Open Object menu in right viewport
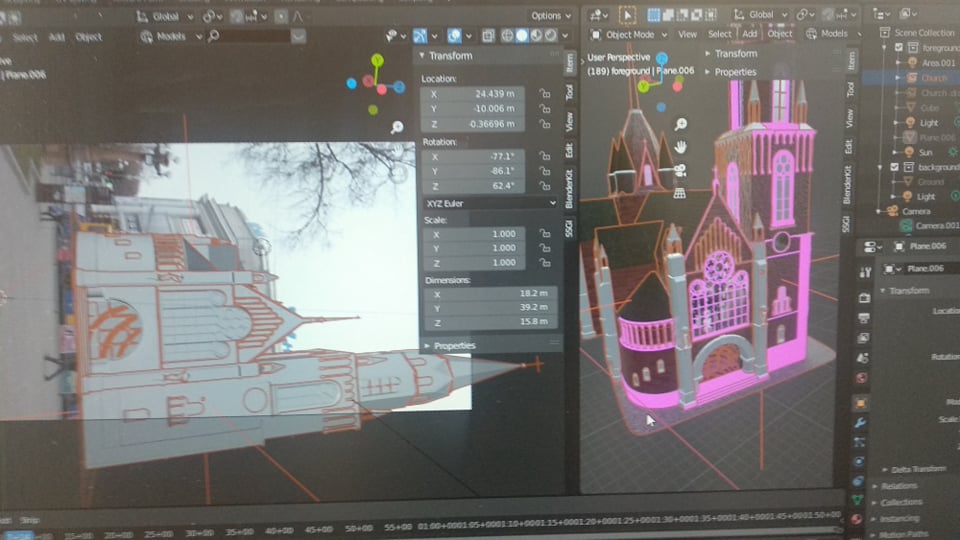 point(779,34)
